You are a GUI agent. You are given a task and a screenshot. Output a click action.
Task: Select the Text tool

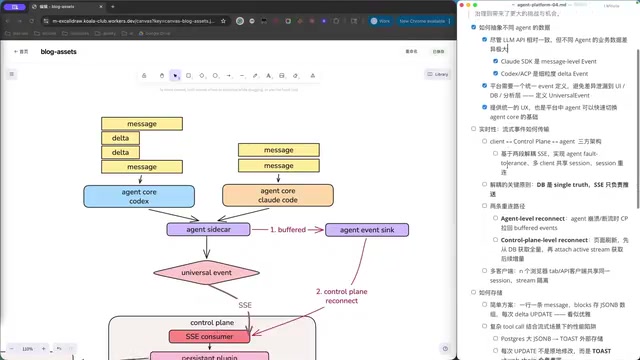[269, 76]
